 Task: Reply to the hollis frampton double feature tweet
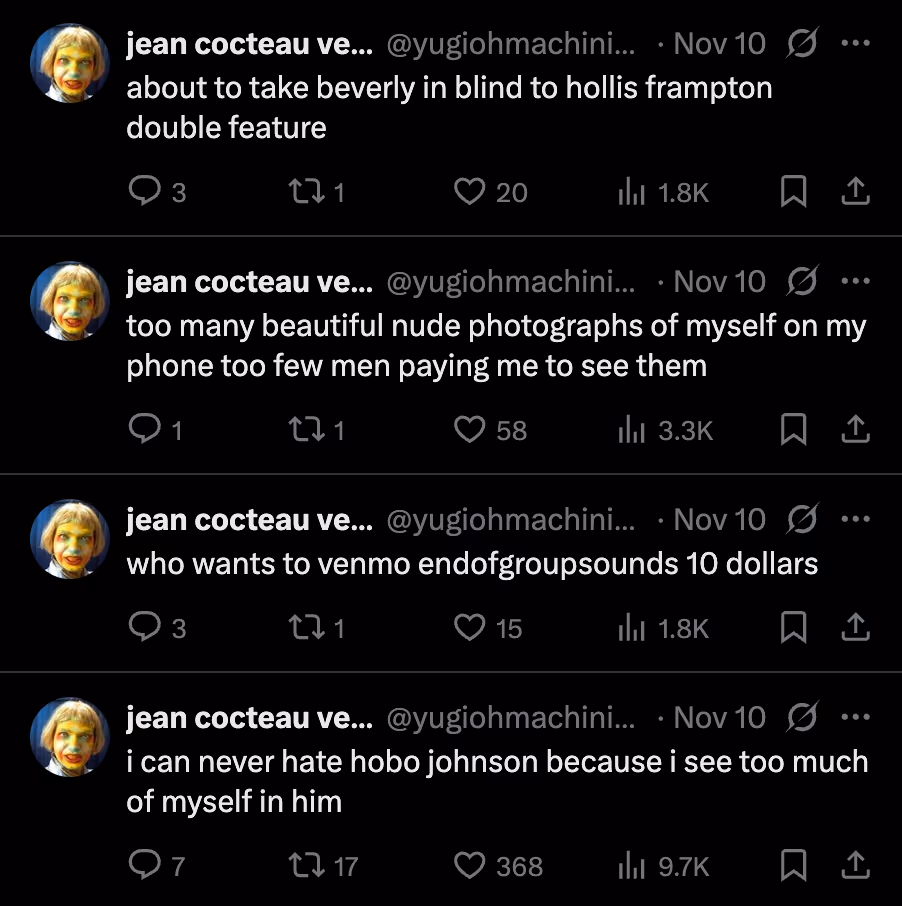(x=145, y=192)
